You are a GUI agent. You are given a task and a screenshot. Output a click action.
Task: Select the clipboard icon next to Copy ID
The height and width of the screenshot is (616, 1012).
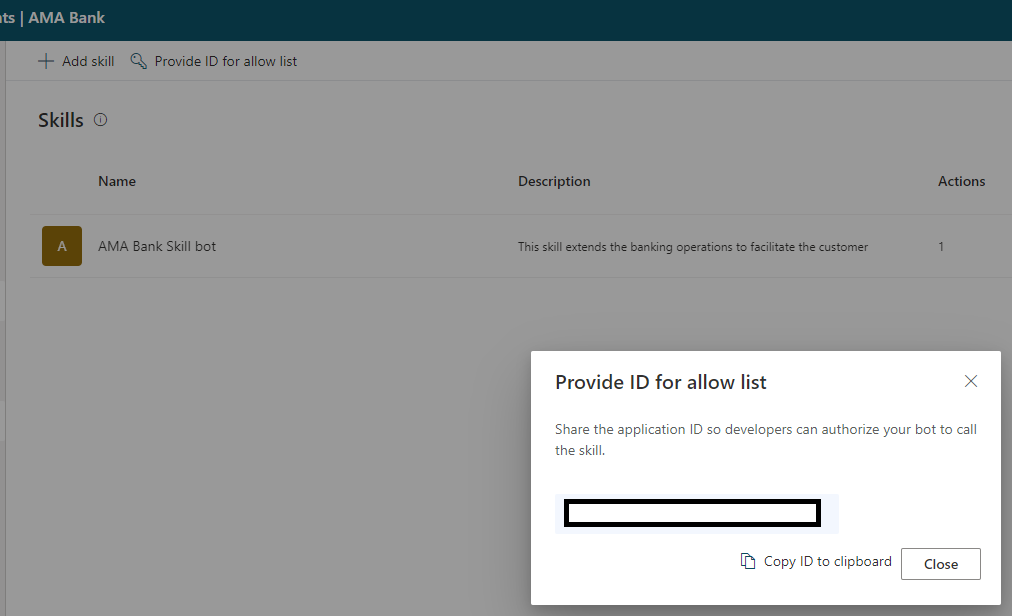click(x=747, y=561)
